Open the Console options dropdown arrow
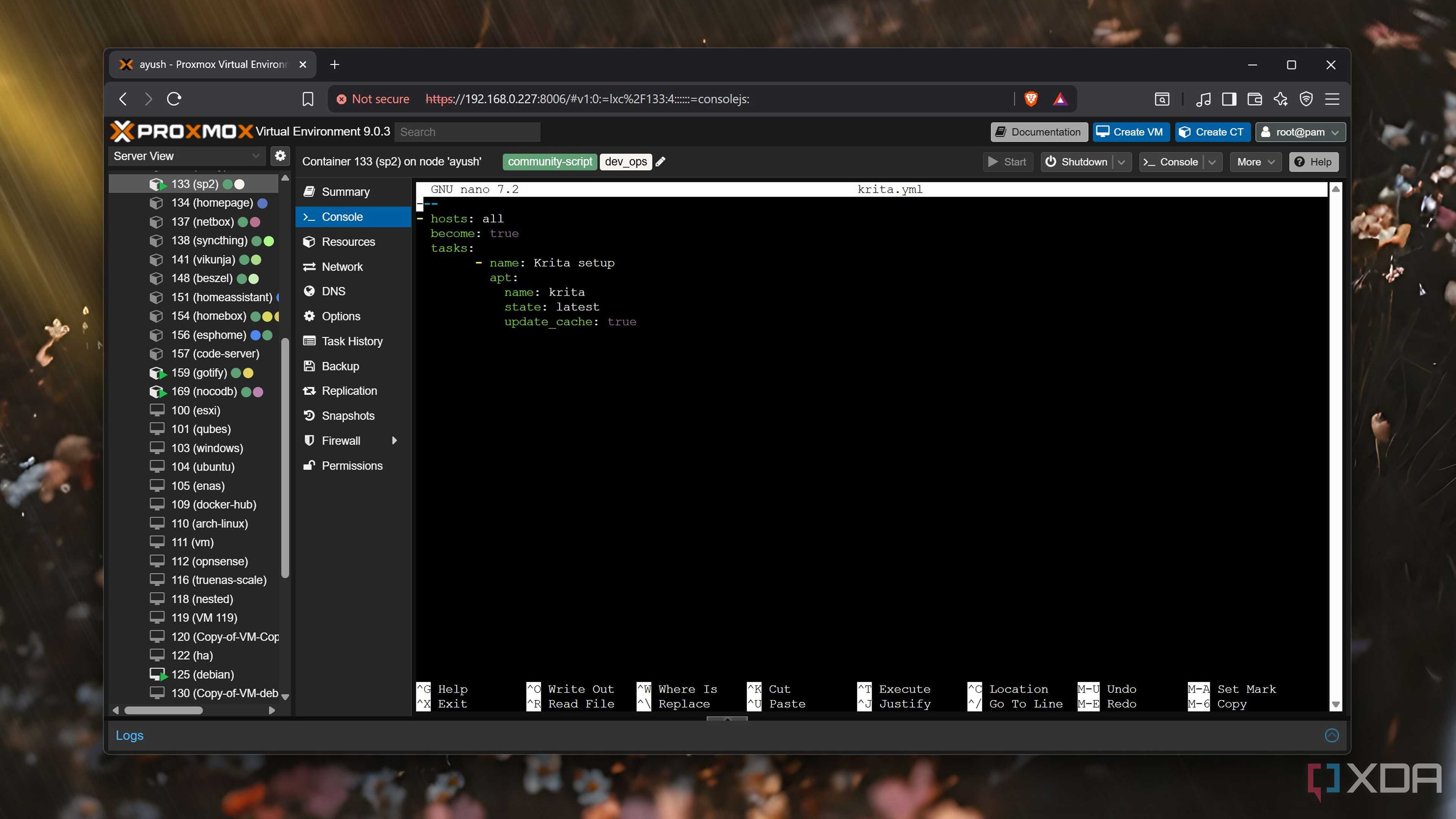Screen dimensions: 1456x819 click(x=1212, y=162)
